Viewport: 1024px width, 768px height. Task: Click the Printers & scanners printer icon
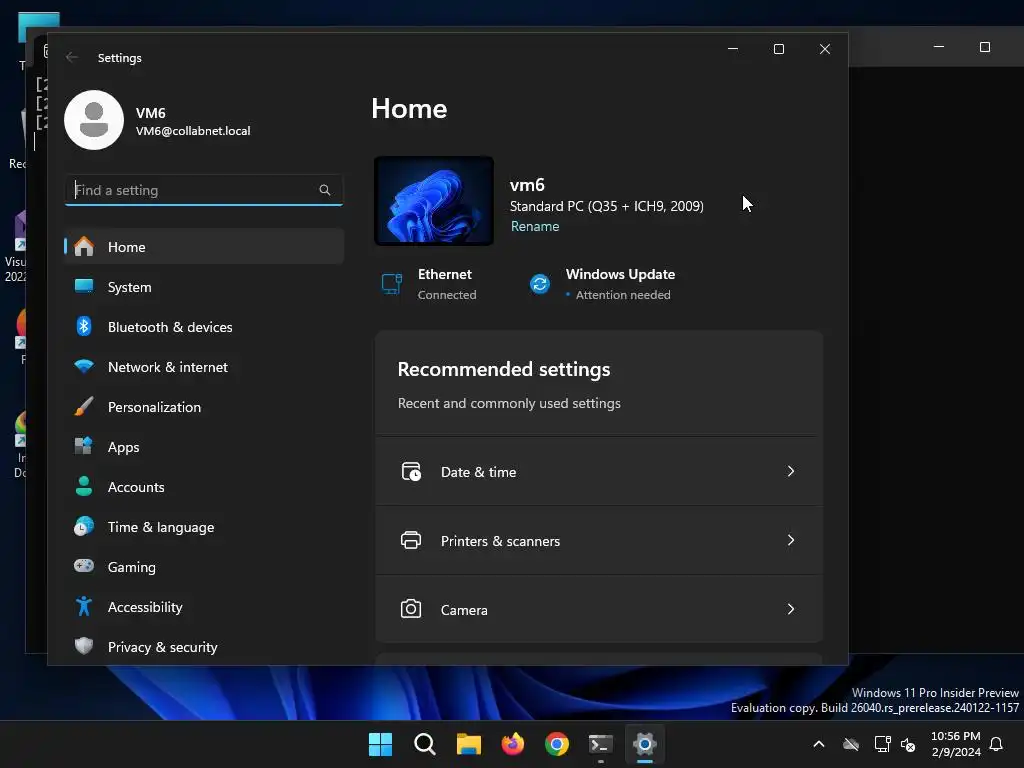(411, 541)
